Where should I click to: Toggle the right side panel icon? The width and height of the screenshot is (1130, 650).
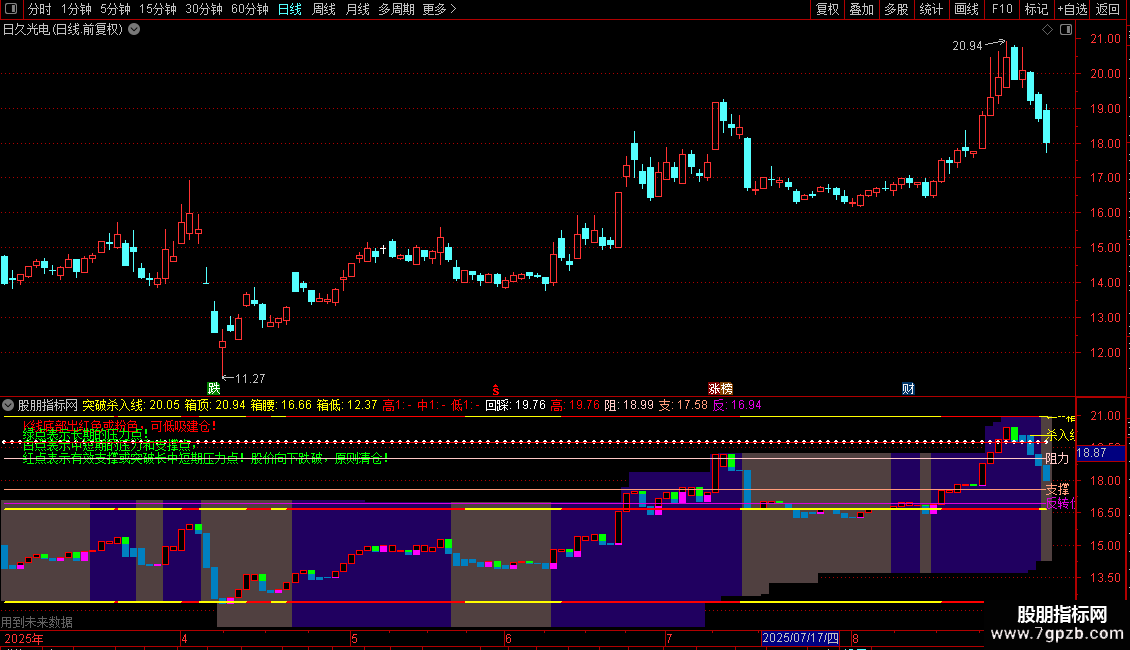point(1066,30)
